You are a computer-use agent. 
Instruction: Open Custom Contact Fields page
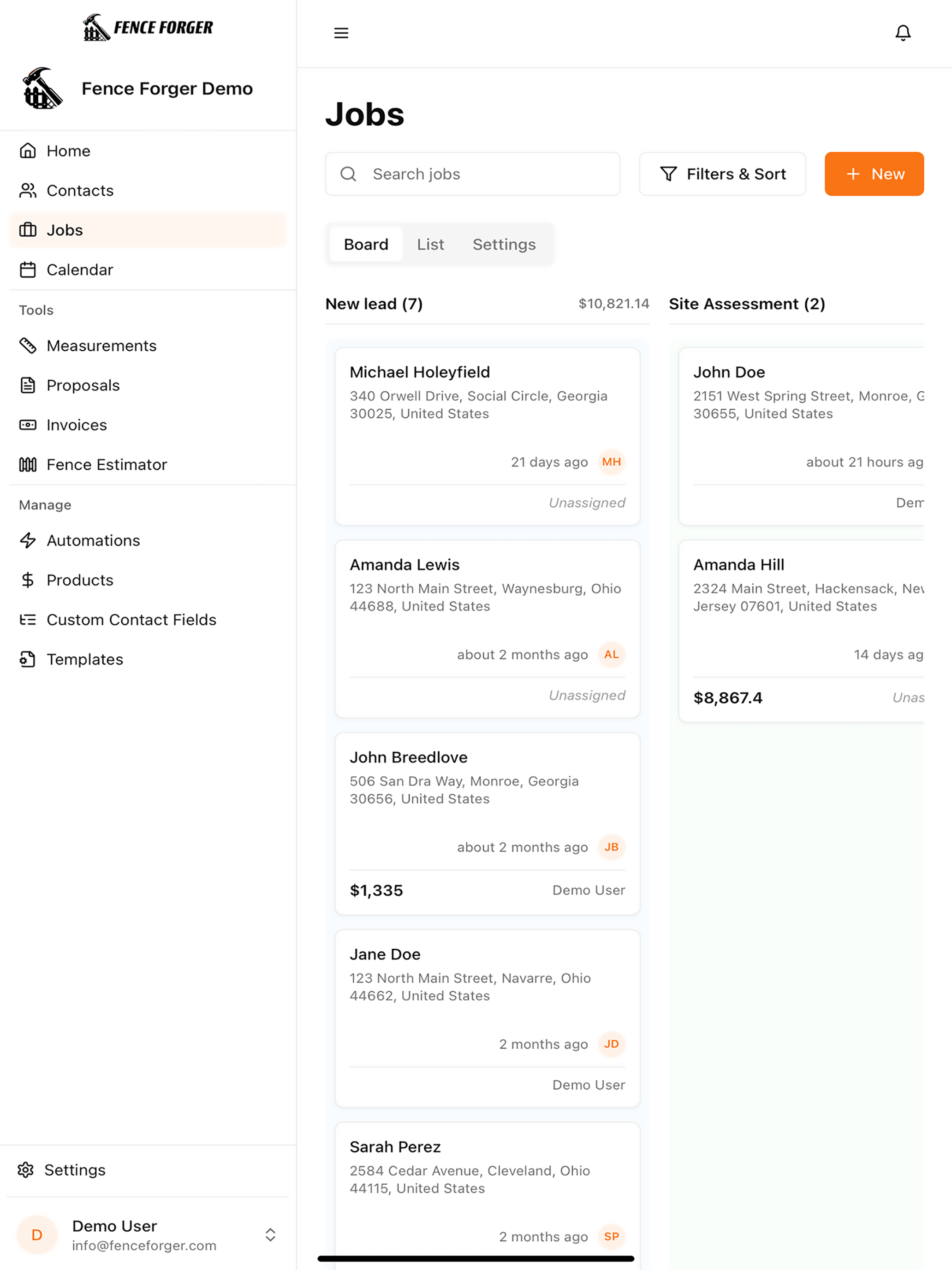pos(148,619)
